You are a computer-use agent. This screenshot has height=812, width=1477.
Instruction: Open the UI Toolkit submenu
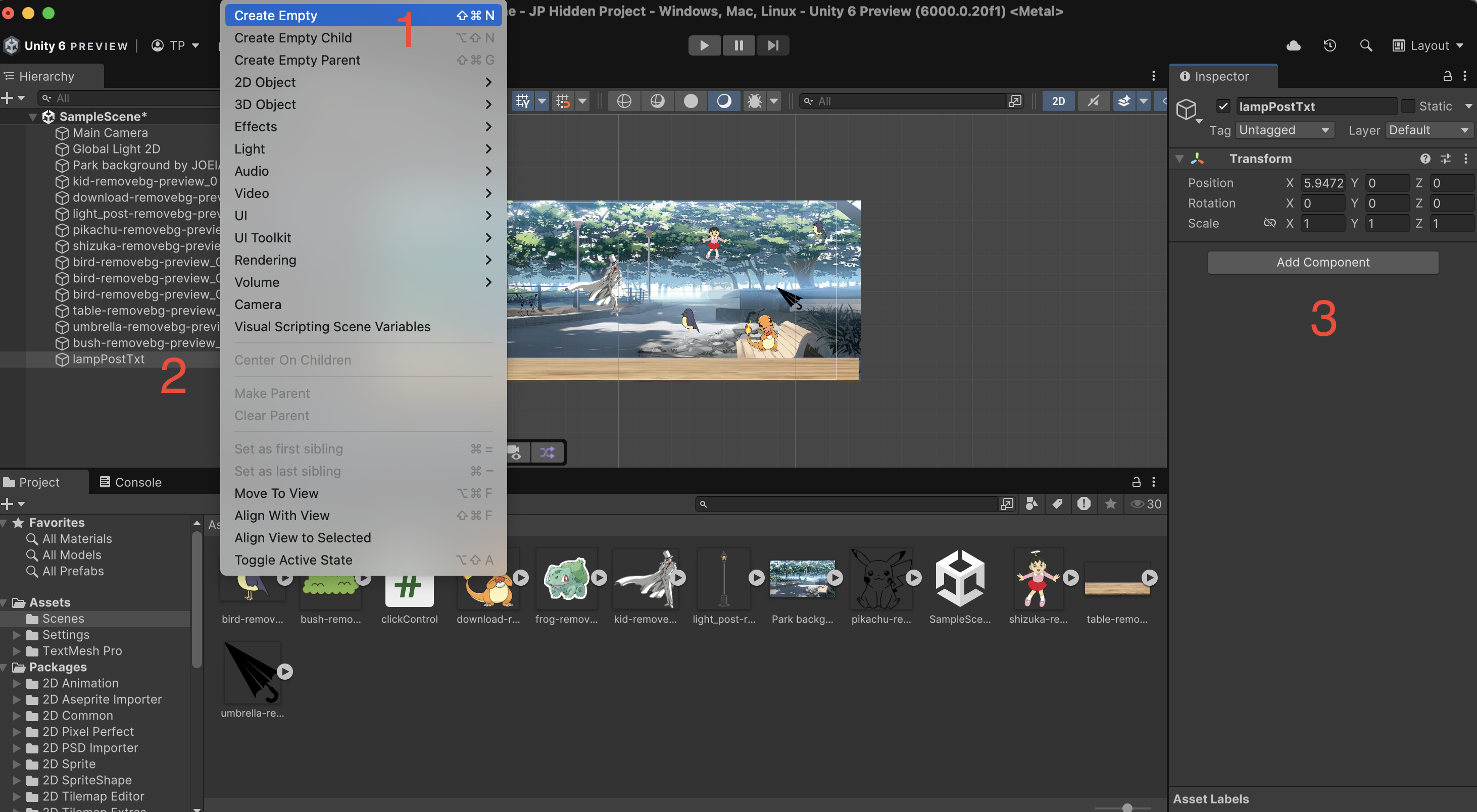tap(363, 238)
